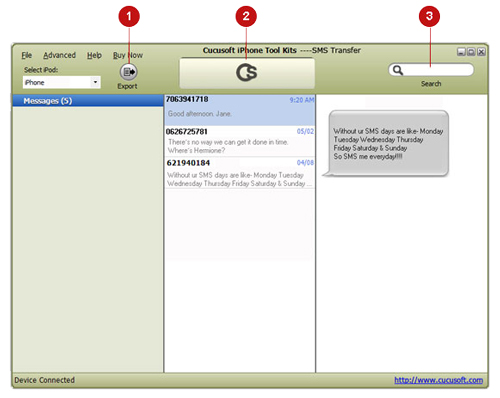
Task: Click the 04/08 date stamp
Action: pos(305,163)
